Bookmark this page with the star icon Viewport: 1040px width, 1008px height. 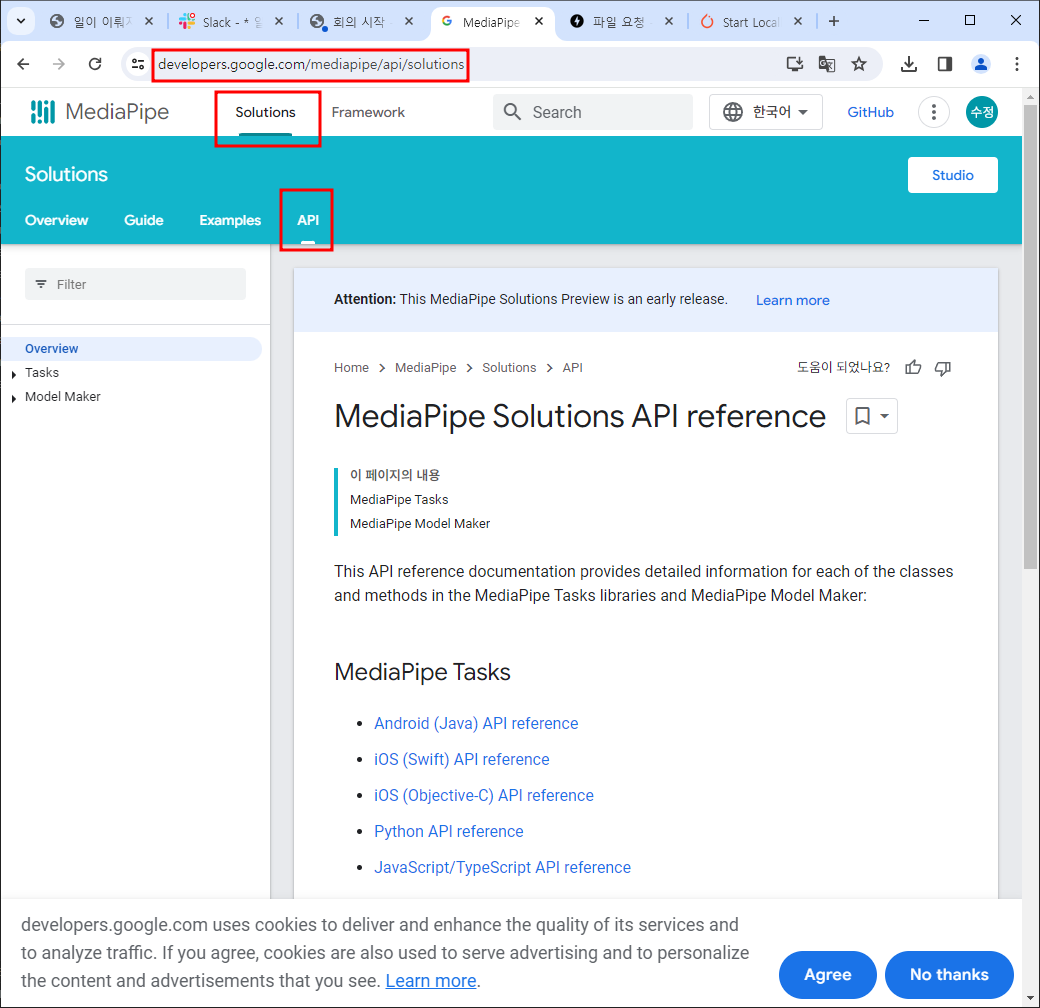(x=859, y=64)
